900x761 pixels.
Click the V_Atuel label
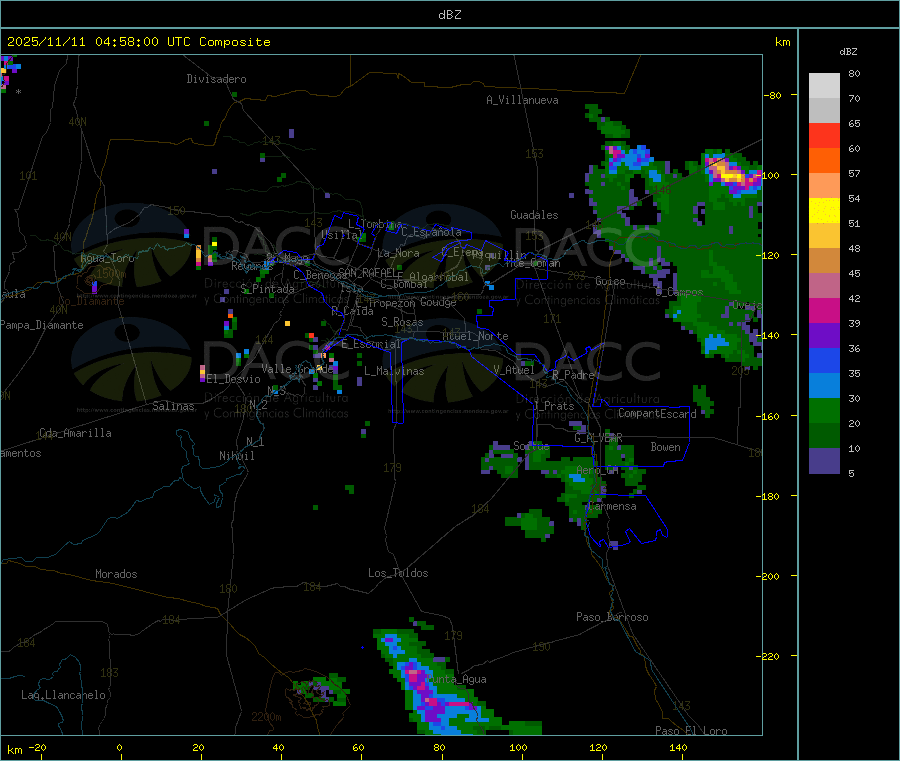coord(514,370)
